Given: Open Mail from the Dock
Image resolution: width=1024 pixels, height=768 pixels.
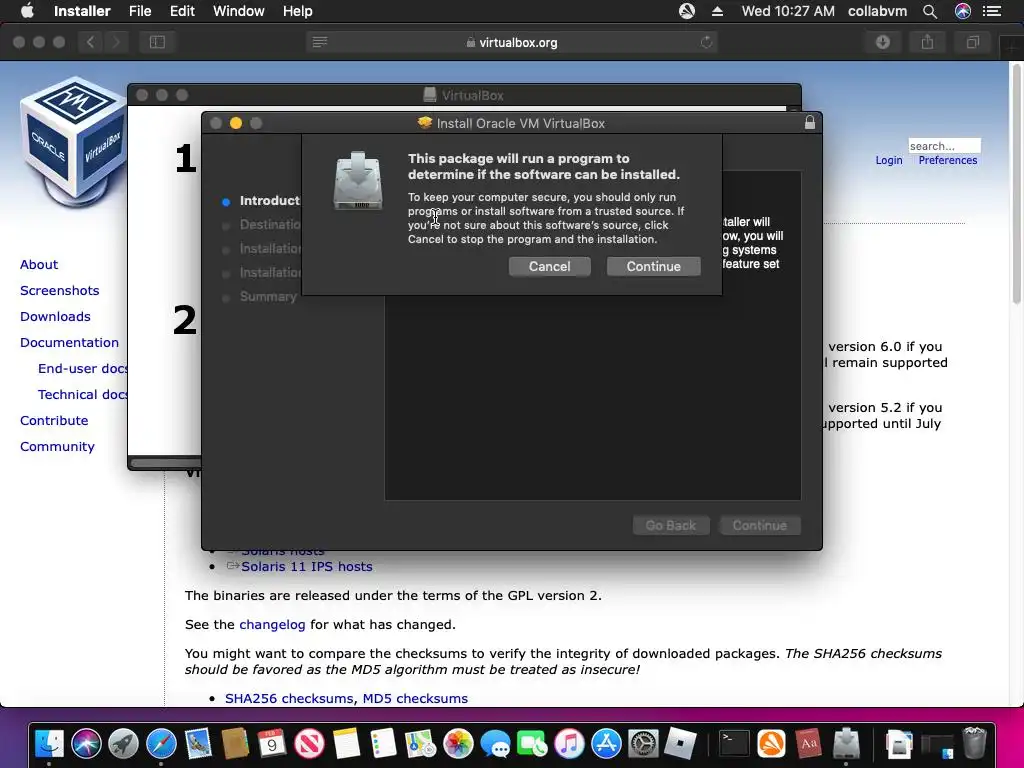Looking at the screenshot, I should click(198, 743).
